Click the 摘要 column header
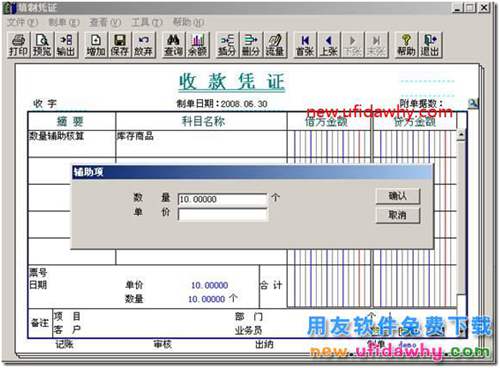This screenshot has width=500, height=368. (x=71, y=121)
